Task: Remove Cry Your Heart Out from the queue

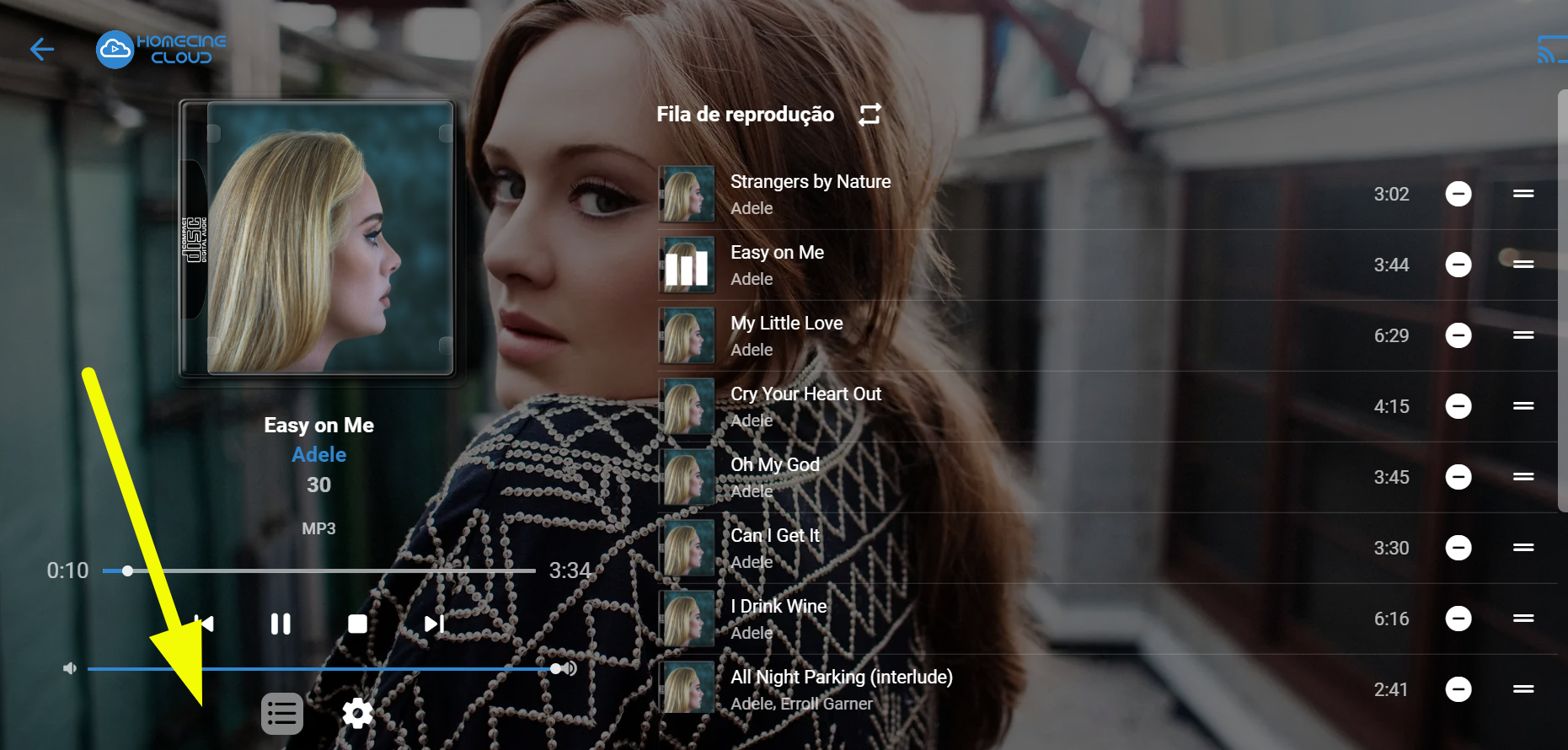Action: (x=1458, y=406)
